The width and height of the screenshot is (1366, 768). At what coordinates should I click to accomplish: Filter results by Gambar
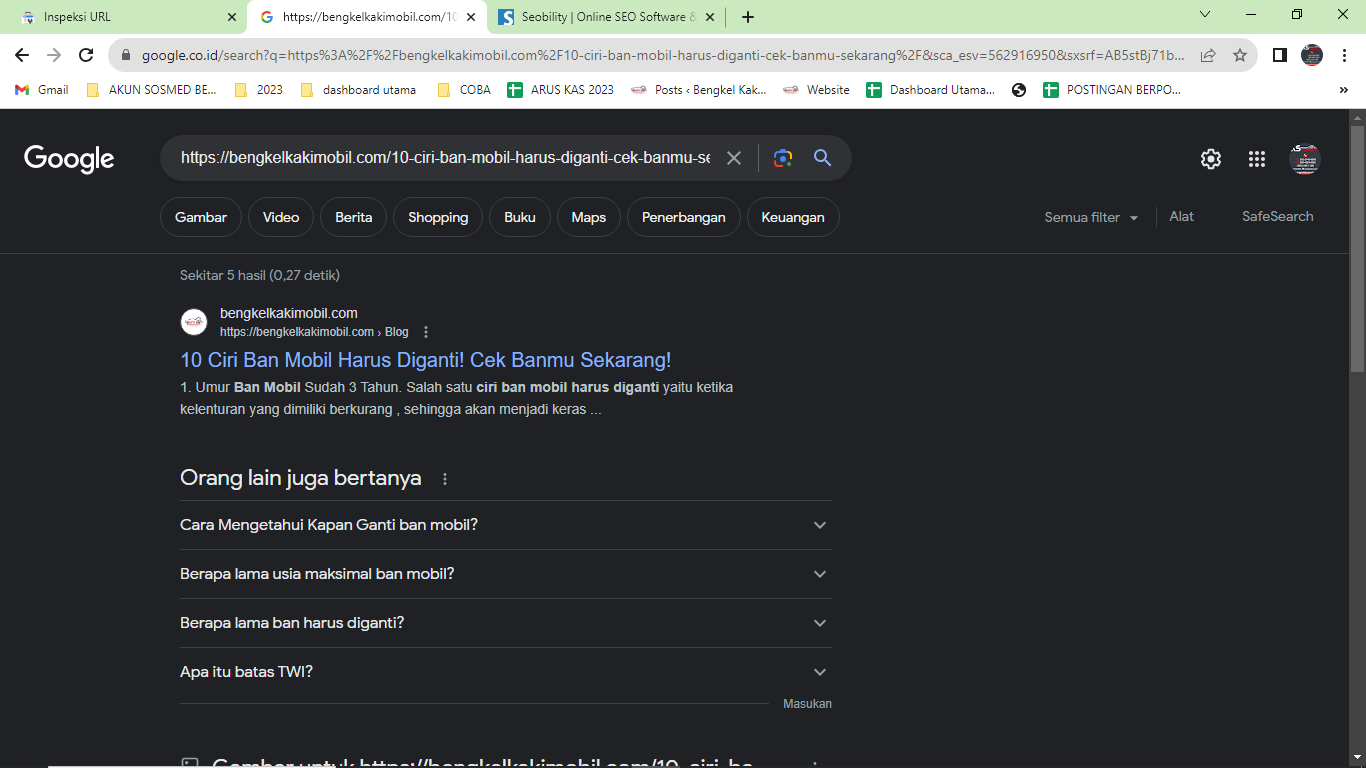[201, 217]
